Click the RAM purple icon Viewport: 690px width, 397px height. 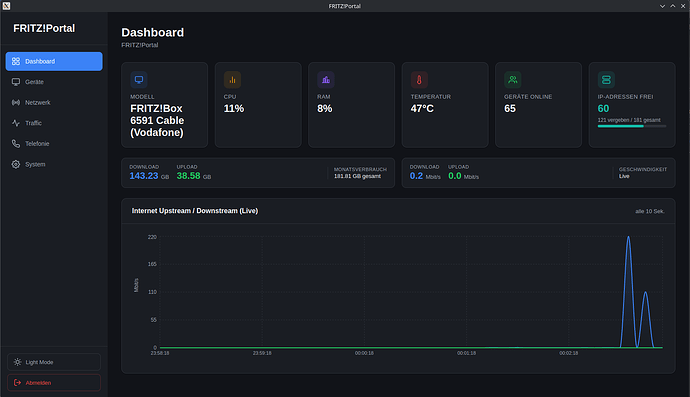[326, 80]
